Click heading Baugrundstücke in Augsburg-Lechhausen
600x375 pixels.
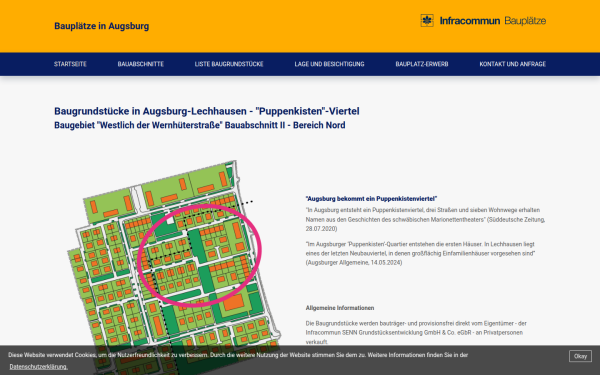tap(207, 111)
